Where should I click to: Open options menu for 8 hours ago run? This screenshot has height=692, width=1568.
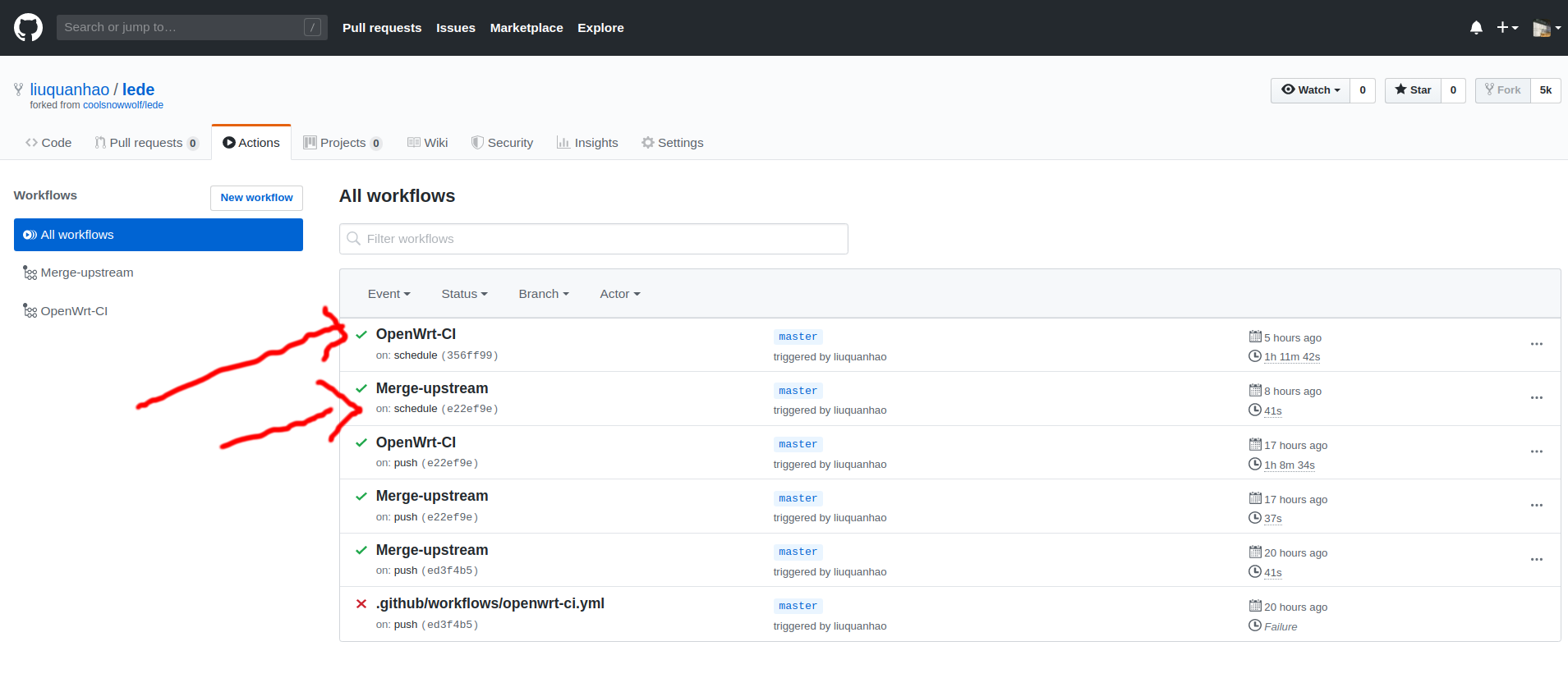click(x=1537, y=397)
